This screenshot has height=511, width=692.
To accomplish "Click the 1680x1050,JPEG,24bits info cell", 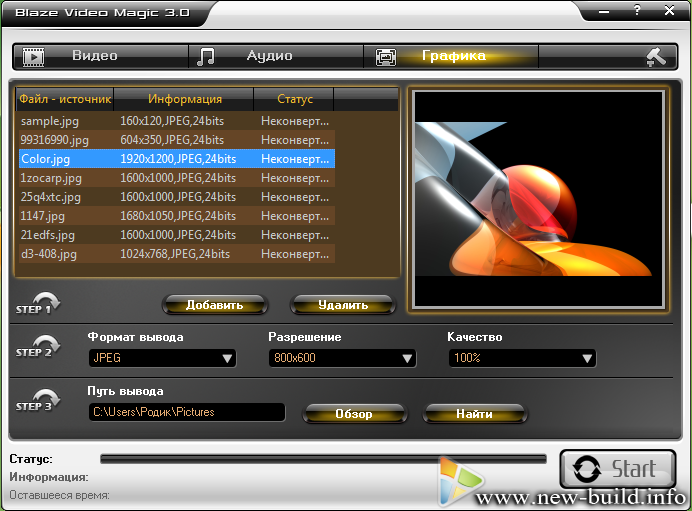I will pyautogui.click(x=178, y=216).
